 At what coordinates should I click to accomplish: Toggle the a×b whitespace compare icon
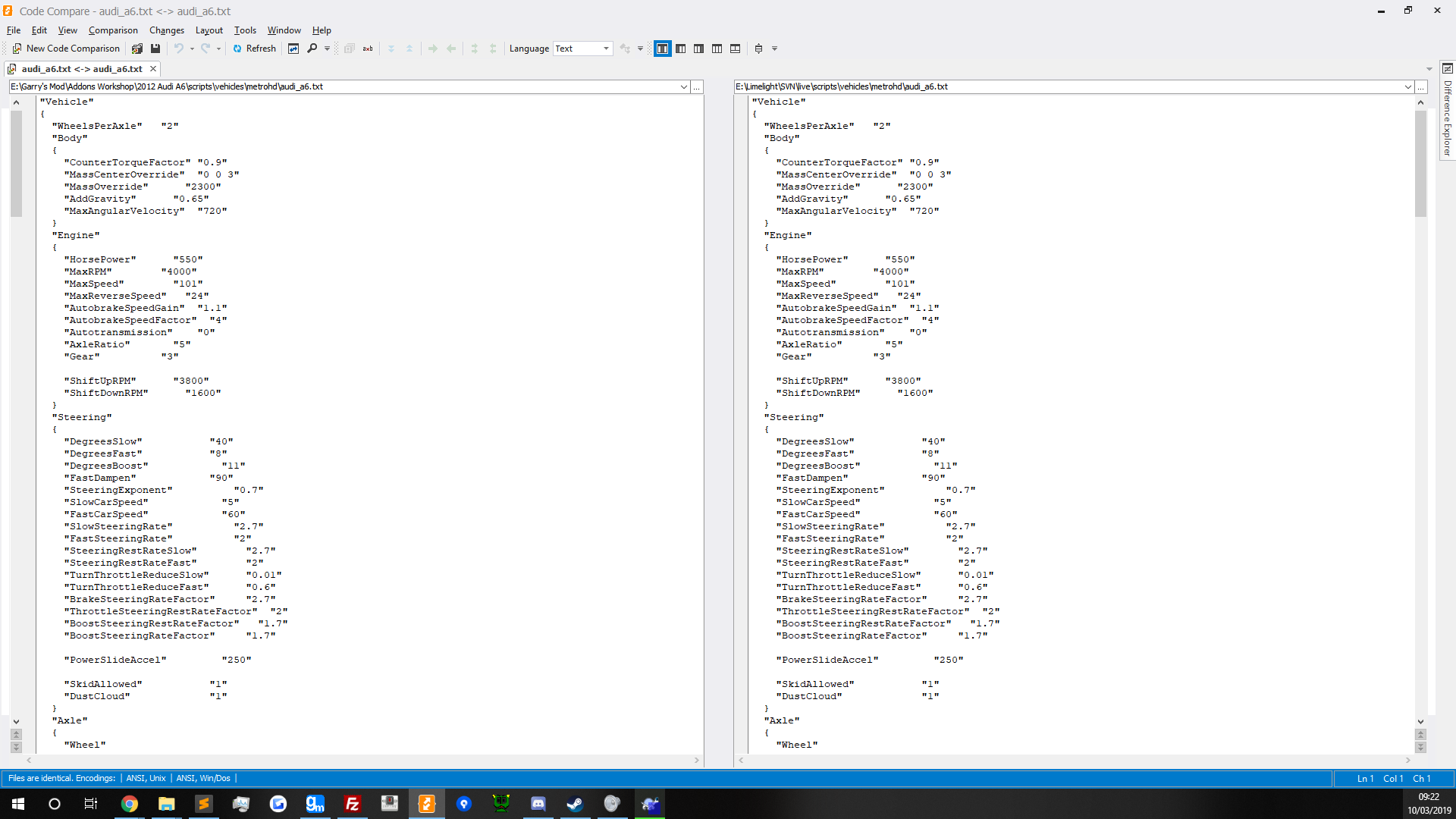coord(368,49)
